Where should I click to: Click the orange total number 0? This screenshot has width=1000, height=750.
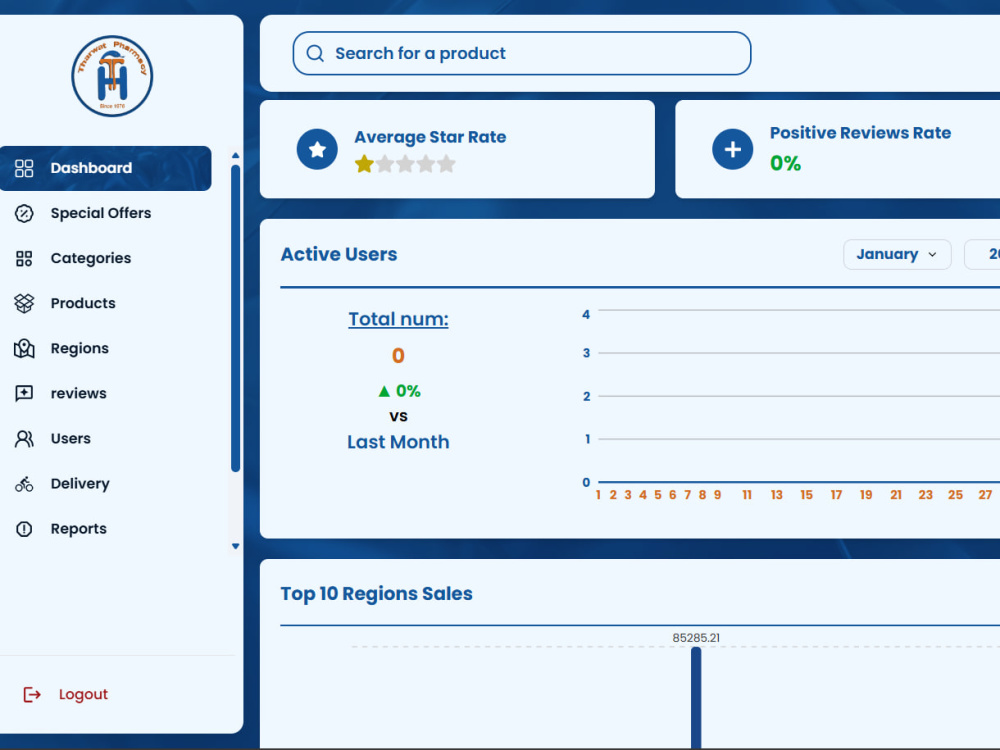tap(398, 355)
